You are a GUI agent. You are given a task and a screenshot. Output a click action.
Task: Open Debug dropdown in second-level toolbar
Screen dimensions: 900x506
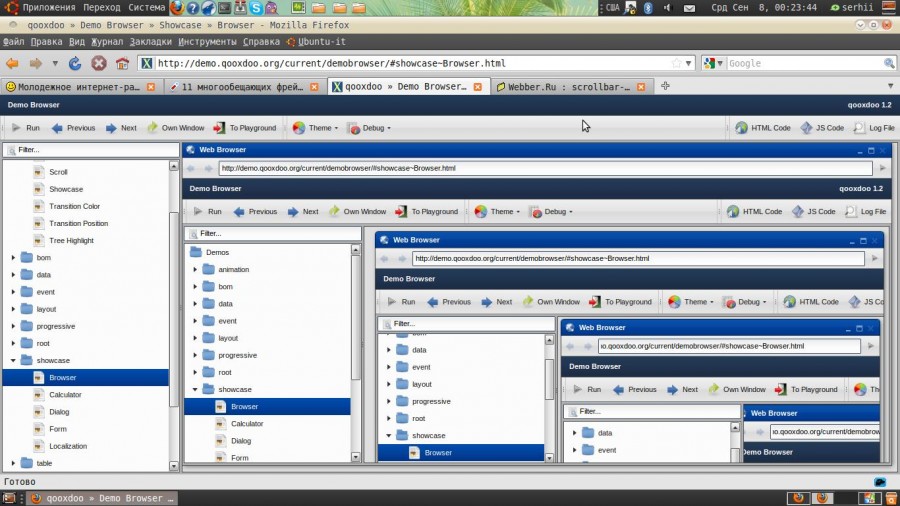click(x=551, y=212)
